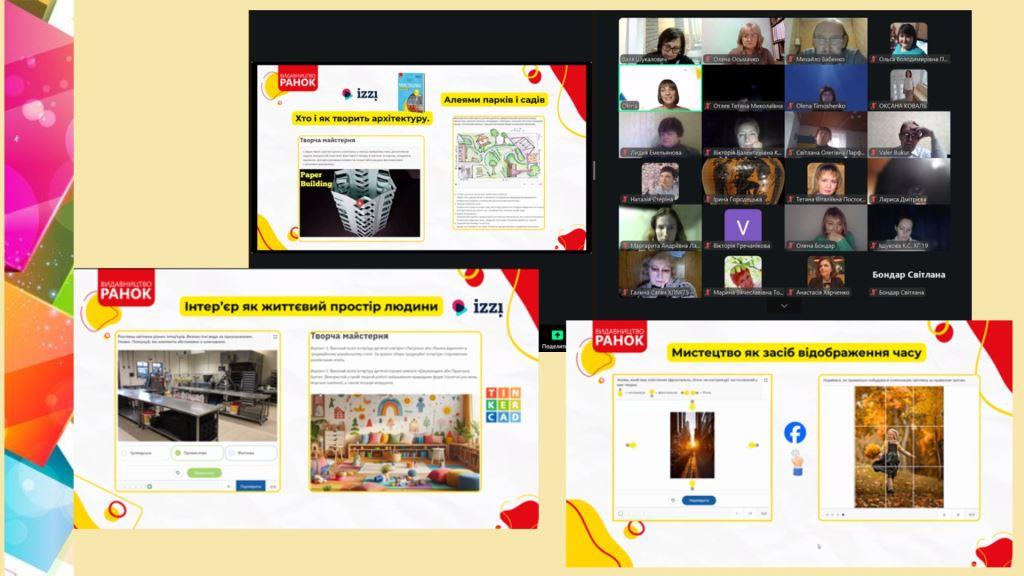This screenshot has width=1024, height=576.
Task: Expand the participant gallery with down chevron
Action: pyautogui.click(x=784, y=305)
